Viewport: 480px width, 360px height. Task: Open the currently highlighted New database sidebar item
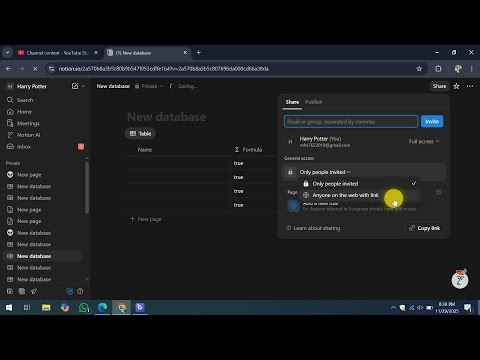coord(42,256)
